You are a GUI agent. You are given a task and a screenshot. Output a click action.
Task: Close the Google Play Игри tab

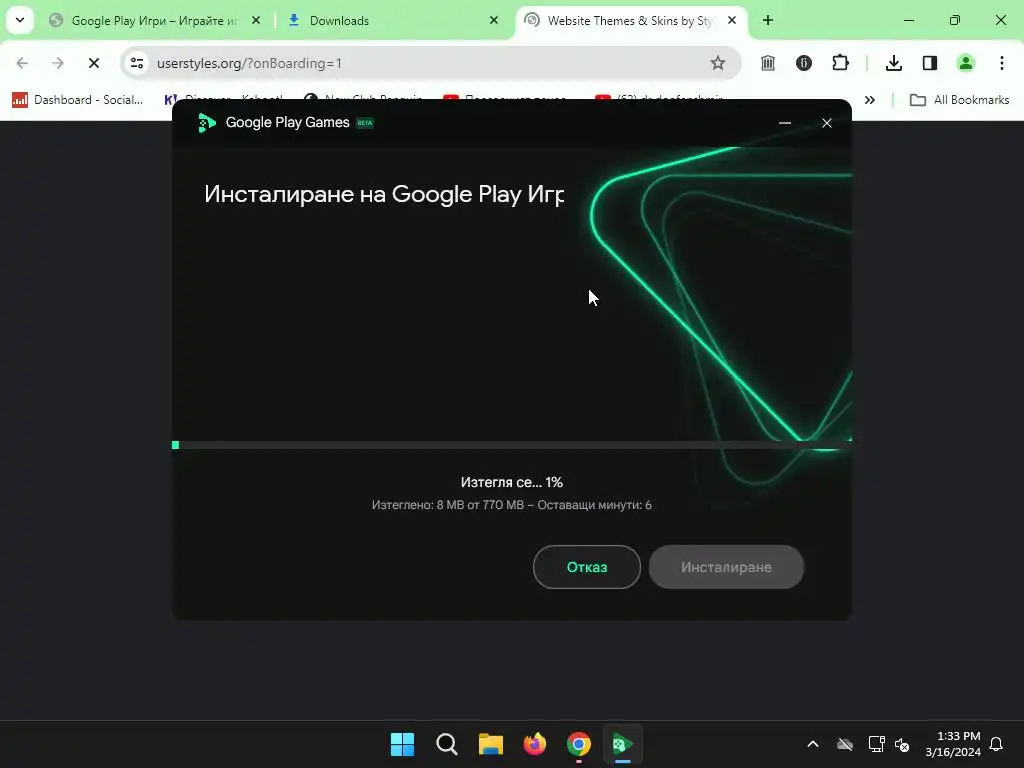point(256,21)
